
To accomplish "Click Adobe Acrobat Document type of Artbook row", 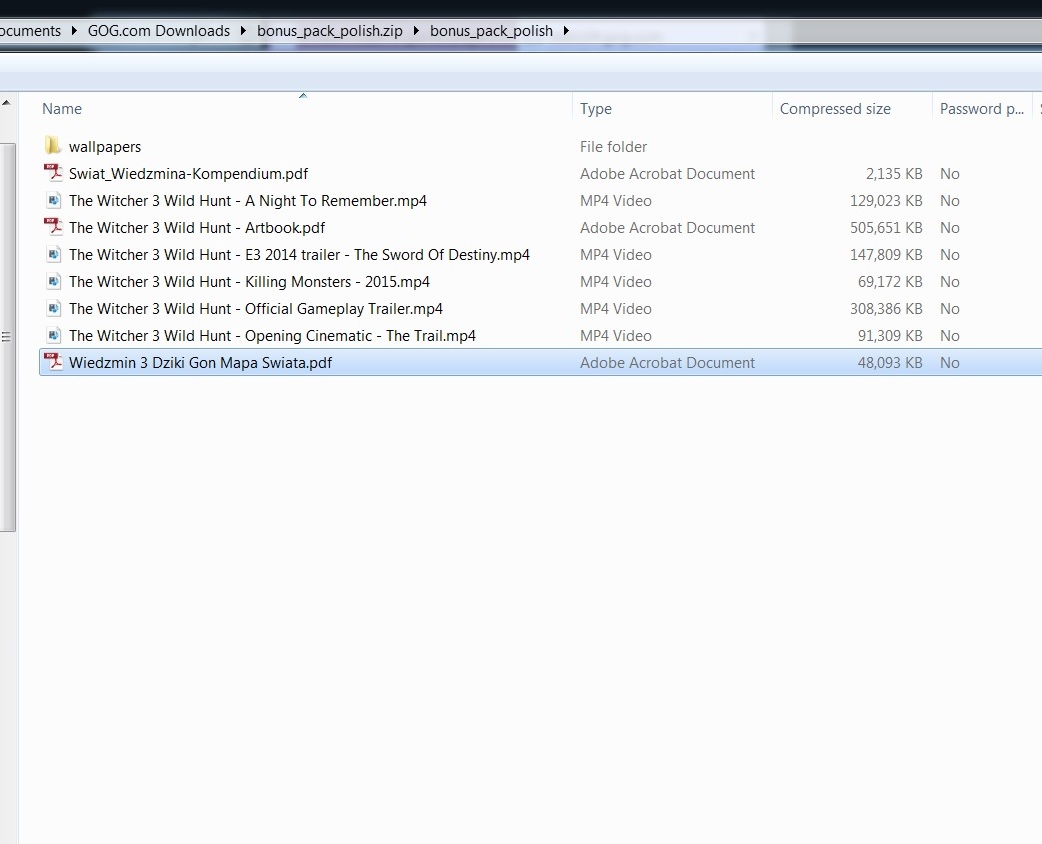I will [667, 228].
